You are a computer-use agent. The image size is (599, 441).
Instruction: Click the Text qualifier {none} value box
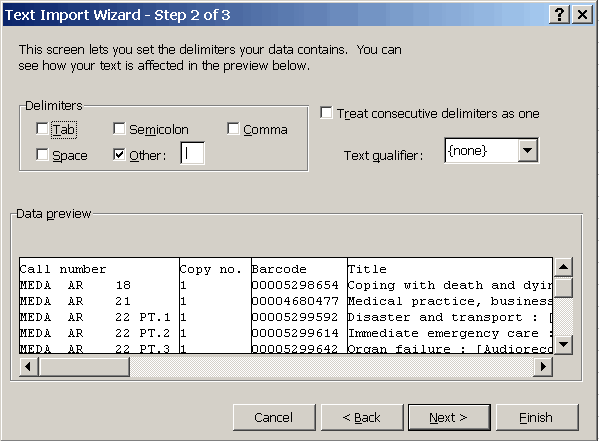tap(482, 150)
